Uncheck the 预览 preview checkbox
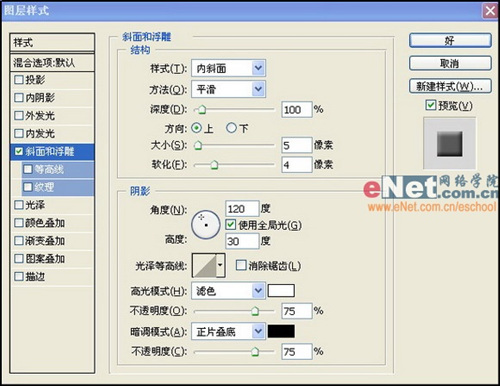500x386 pixels. click(x=430, y=105)
